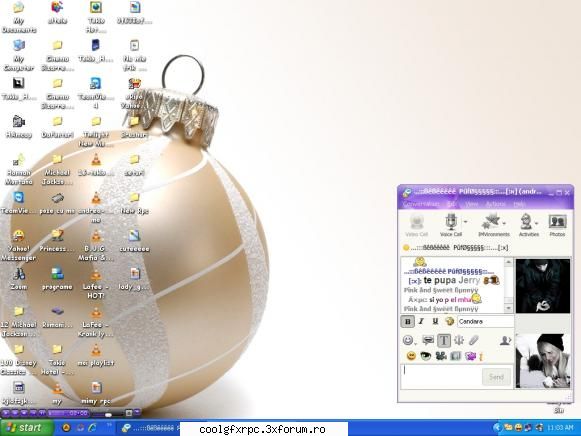Launch the eye plug-in icon
The height and width of the screenshot is (436, 581).
pos(426,356)
